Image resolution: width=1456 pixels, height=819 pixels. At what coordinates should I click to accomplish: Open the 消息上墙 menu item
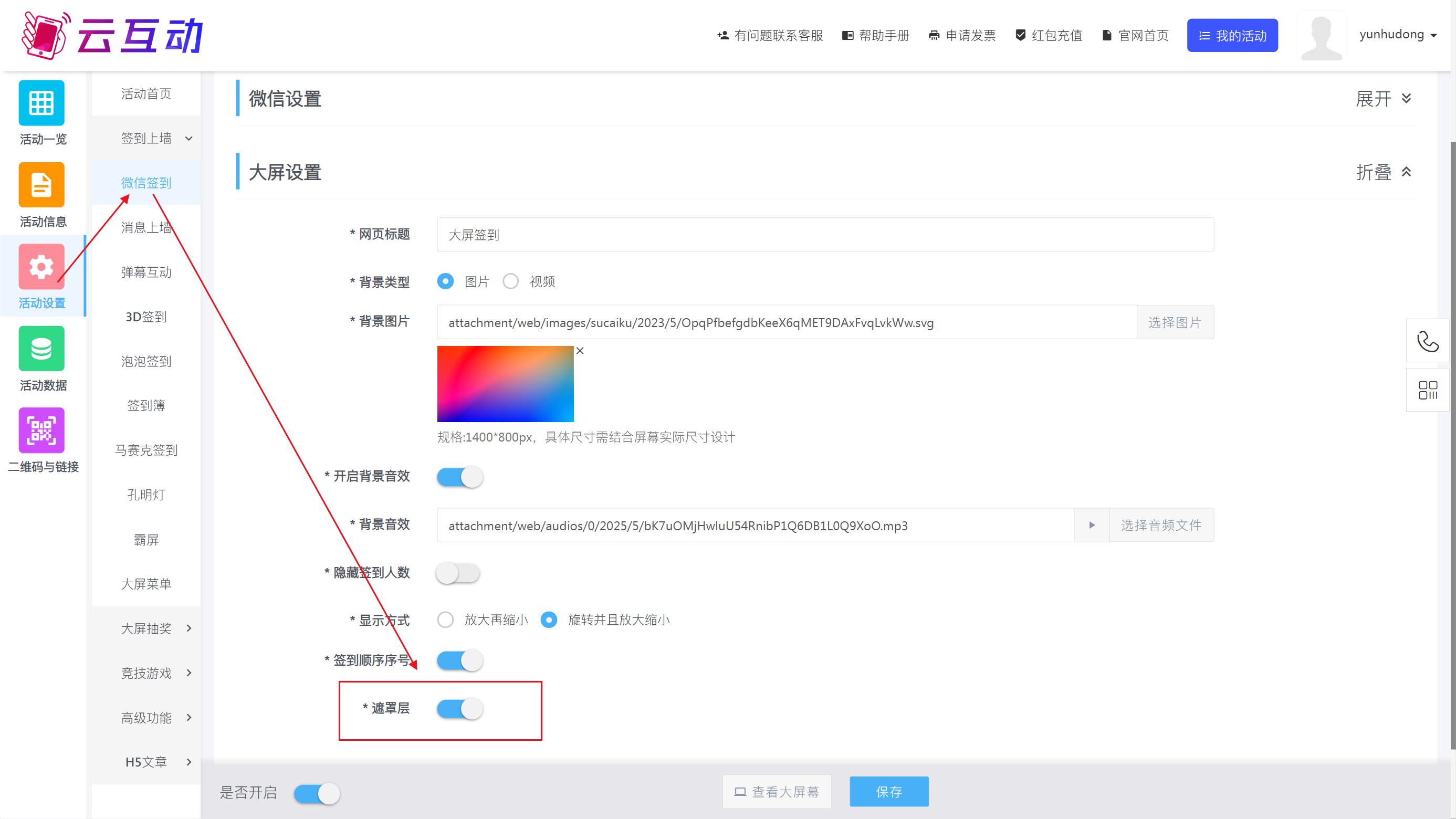[x=146, y=227]
